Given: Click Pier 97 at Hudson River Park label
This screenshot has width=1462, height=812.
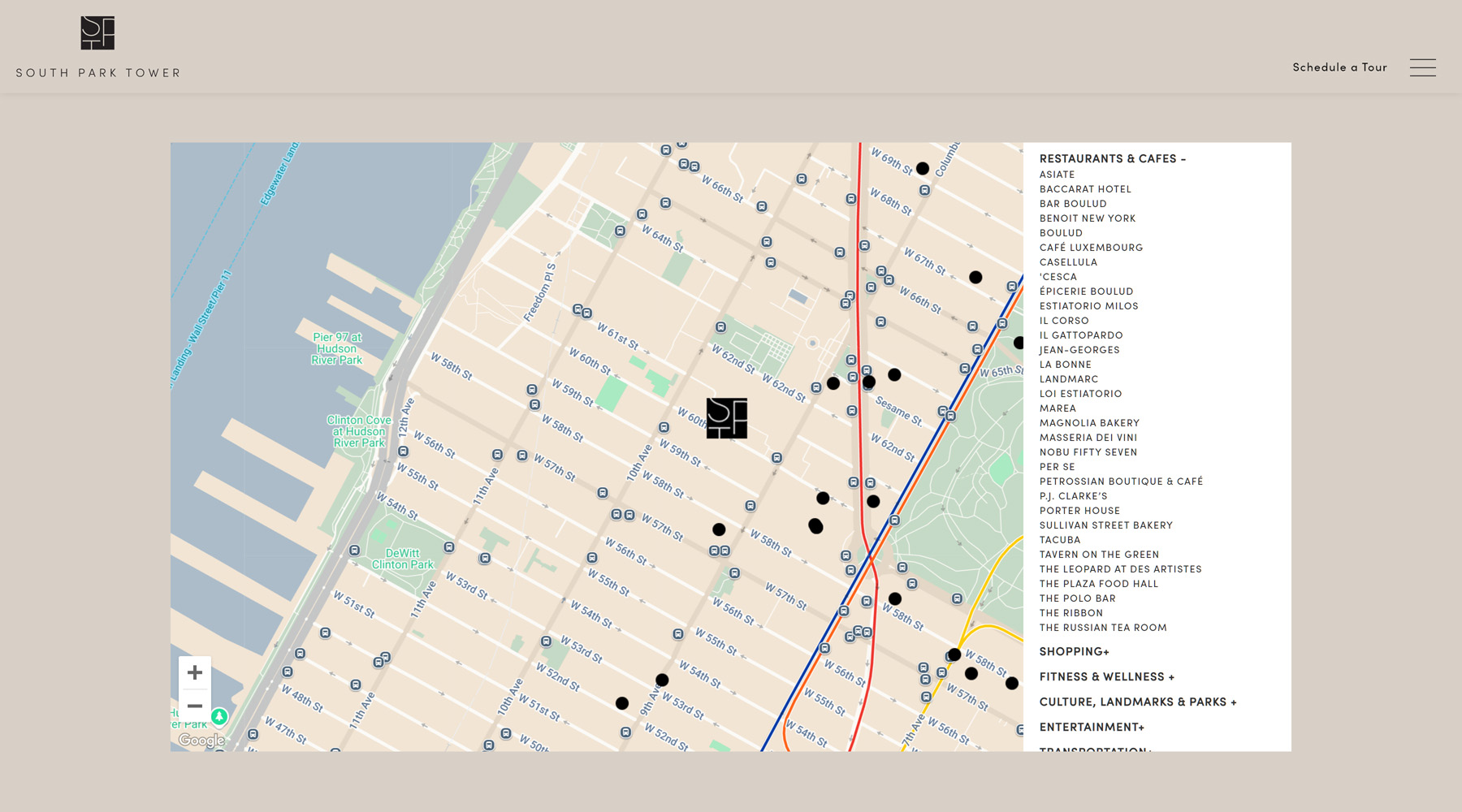Looking at the screenshot, I should pos(337,348).
